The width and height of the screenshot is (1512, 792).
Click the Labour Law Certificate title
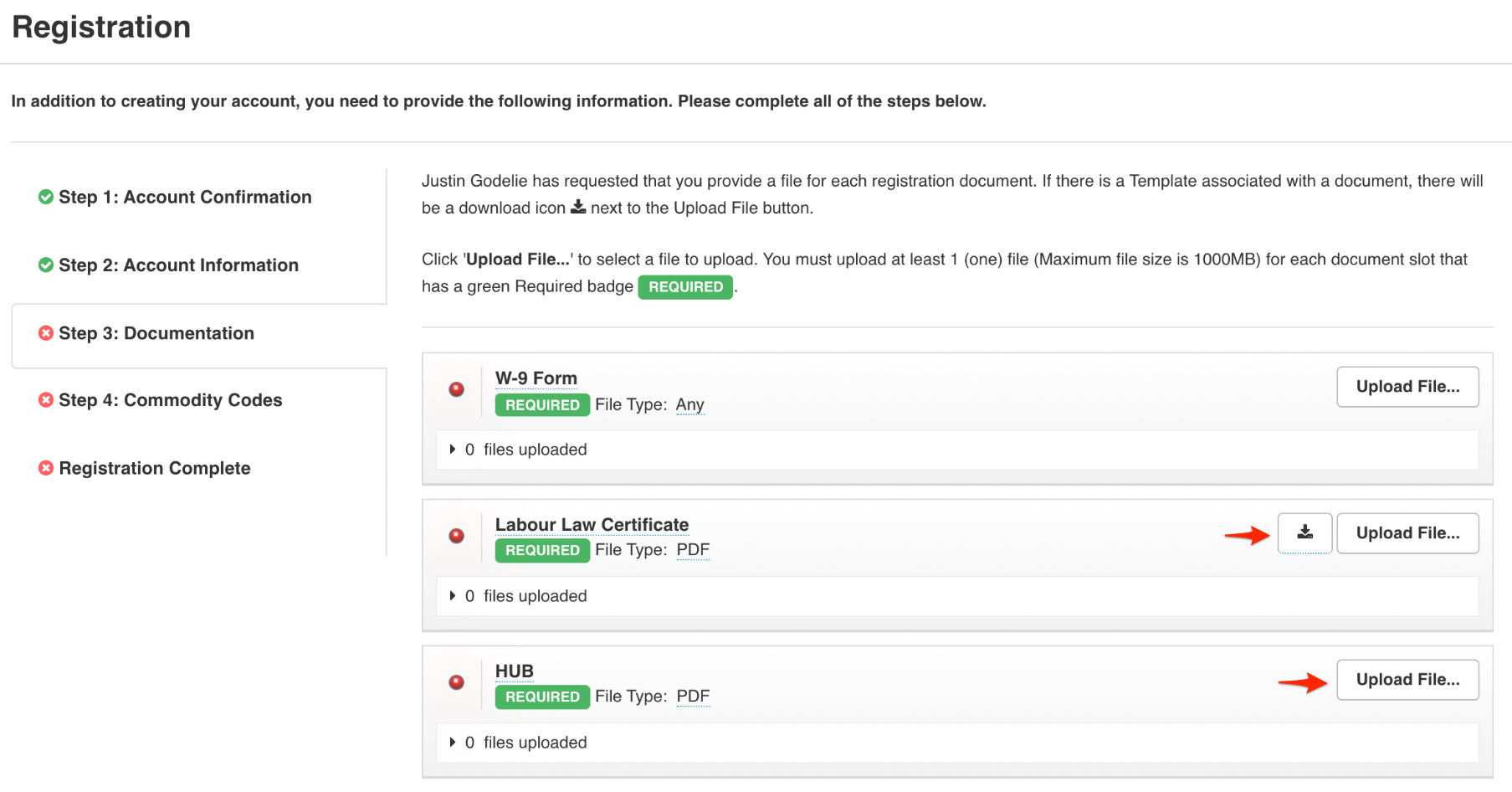click(x=592, y=525)
